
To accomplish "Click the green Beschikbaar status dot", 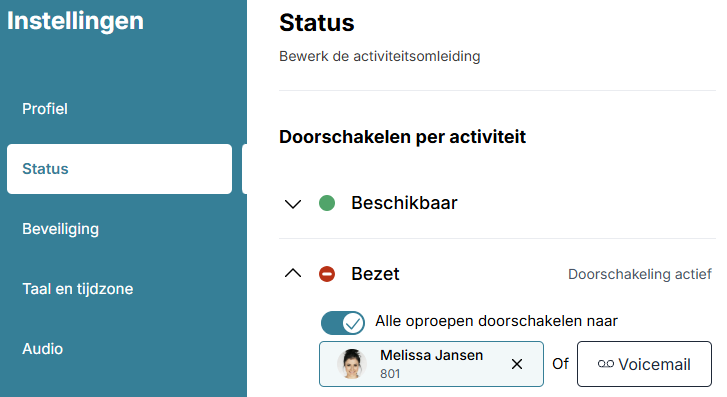I will click(x=327, y=203).
